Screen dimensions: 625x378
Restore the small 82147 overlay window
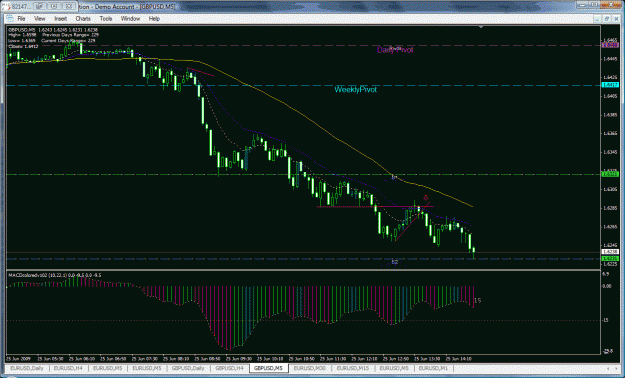(x=40, y=6)
